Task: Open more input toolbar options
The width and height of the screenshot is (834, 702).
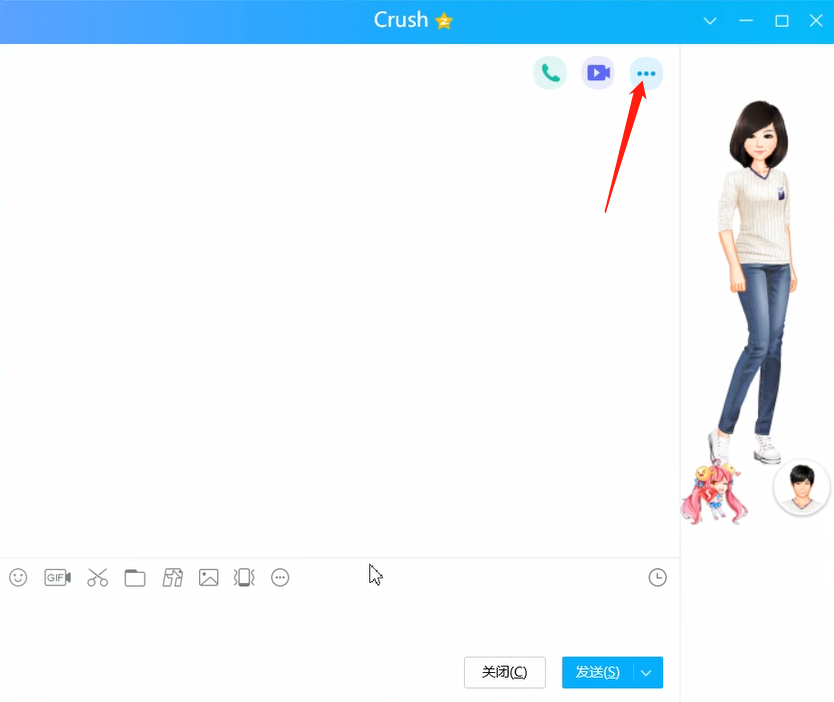Action: [280, 578]
